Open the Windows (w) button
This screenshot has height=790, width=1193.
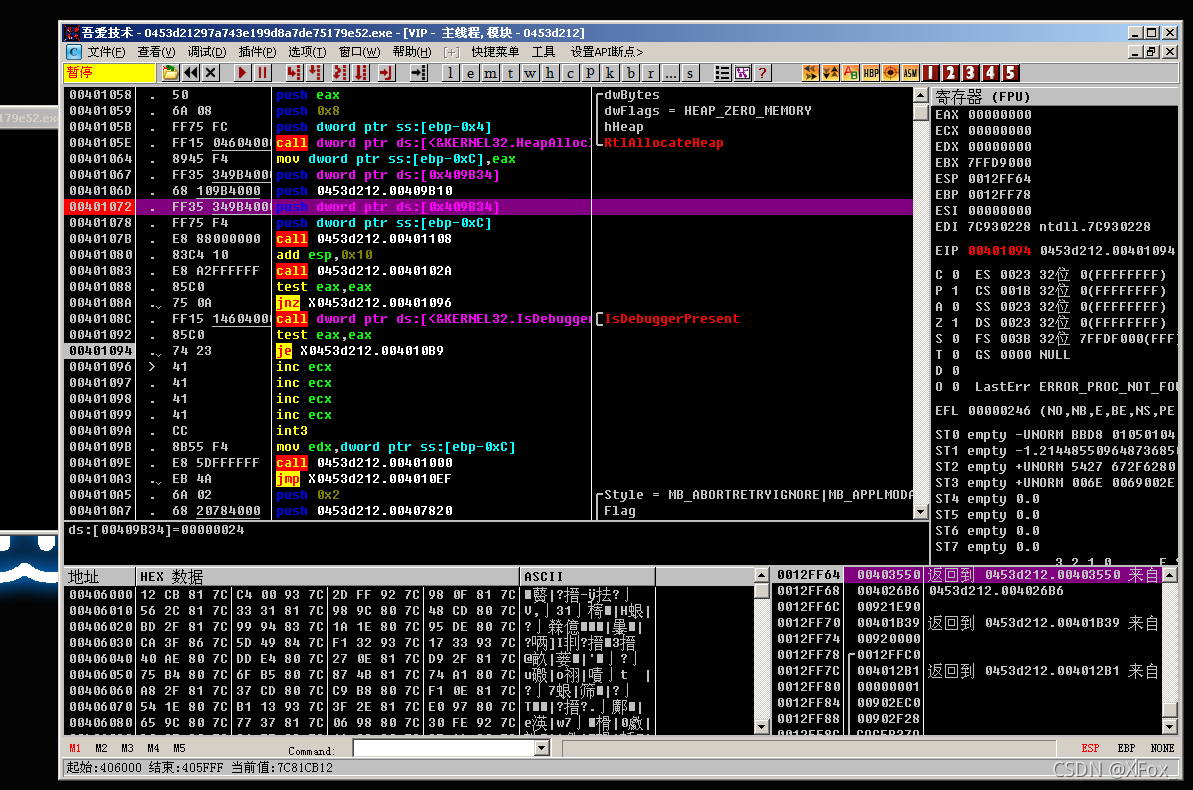point(530,73)
